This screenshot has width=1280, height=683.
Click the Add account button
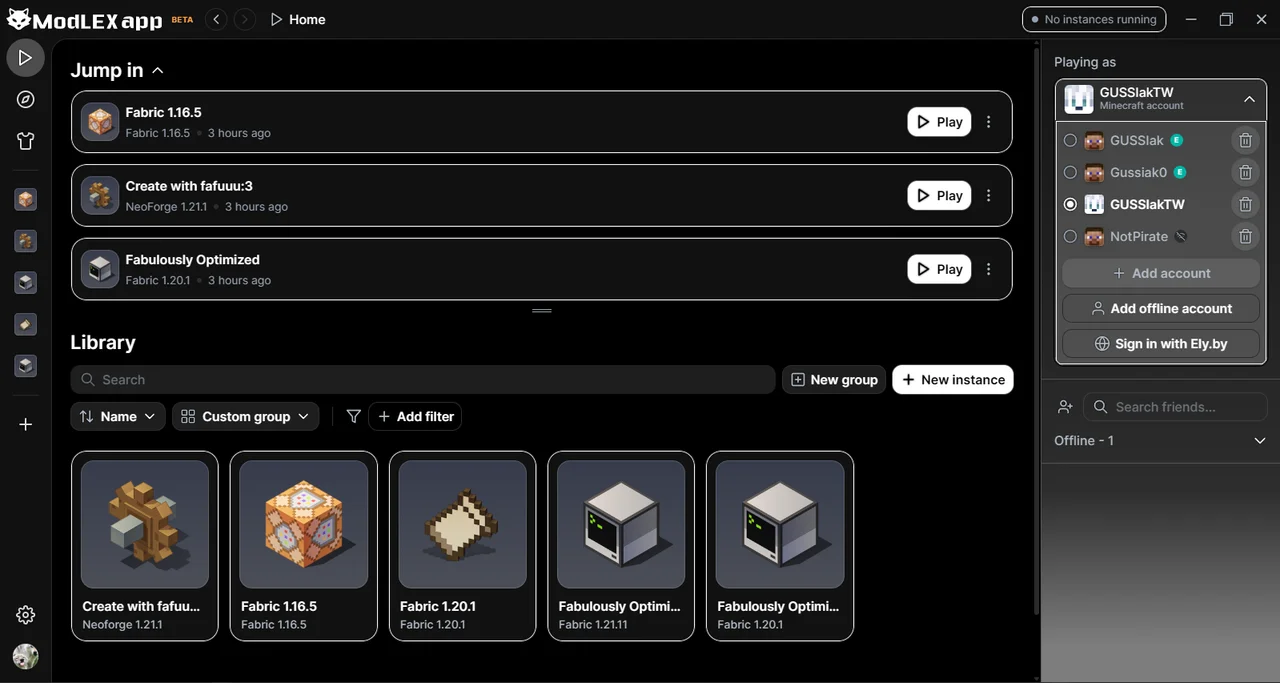1161,273
